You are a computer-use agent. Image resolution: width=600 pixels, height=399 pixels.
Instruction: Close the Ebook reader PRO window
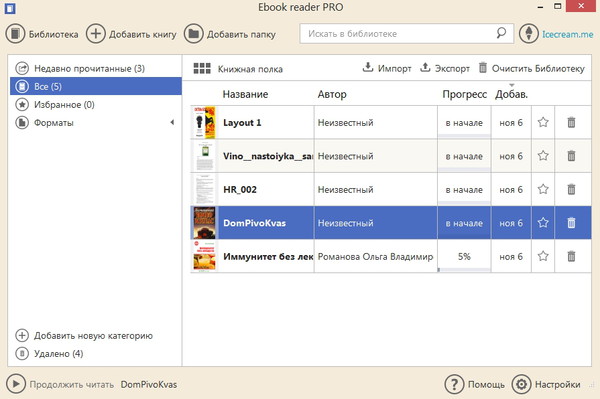click(581, 7)
